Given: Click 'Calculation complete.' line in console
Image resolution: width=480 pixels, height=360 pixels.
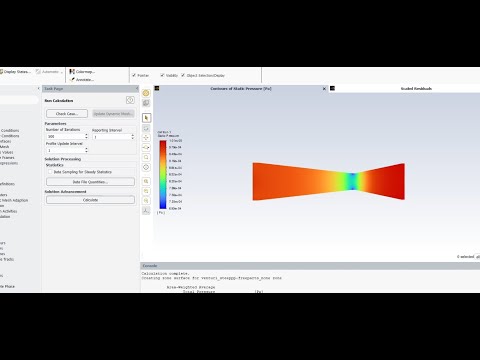Looking at the screenshot, I should 165,274.
